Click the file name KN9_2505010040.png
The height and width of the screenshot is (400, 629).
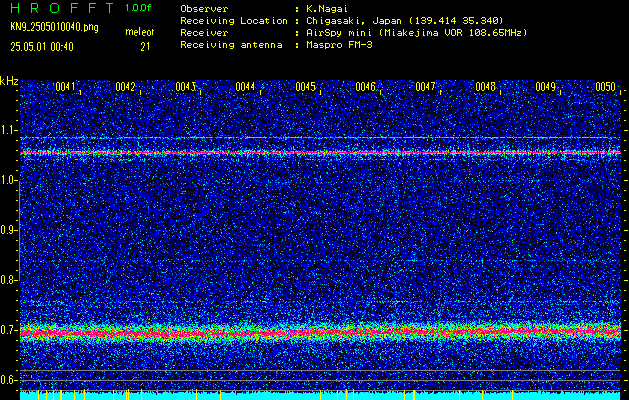(x=54, y=27)
